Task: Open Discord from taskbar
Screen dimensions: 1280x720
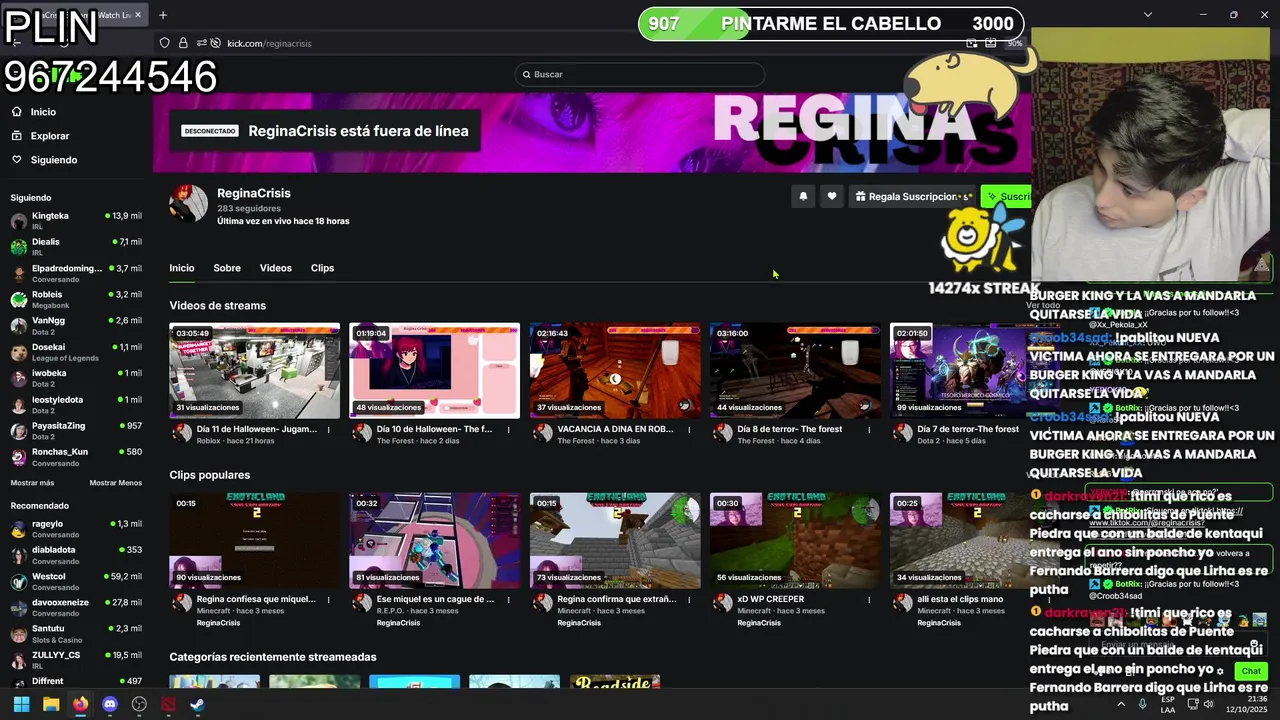Action: tap(110, 704)
